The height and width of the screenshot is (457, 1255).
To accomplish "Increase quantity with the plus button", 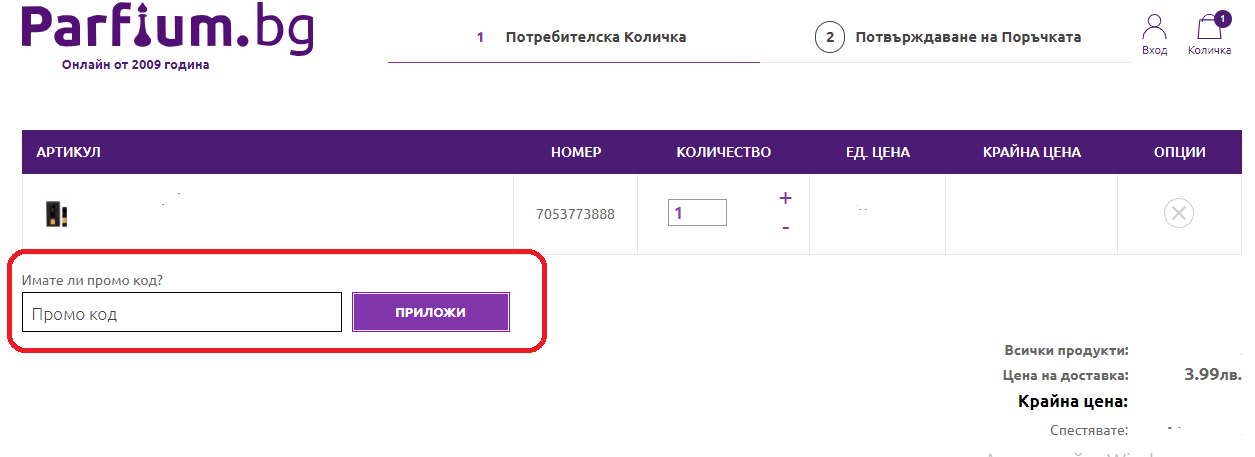I will pos(785,198).
